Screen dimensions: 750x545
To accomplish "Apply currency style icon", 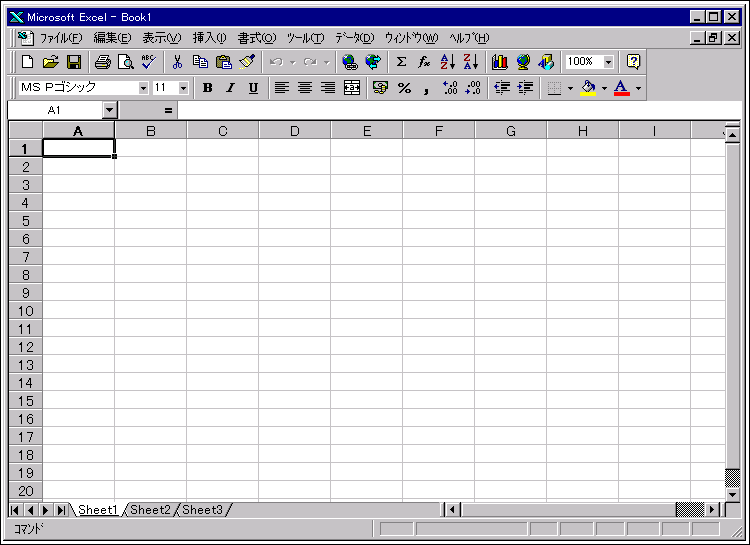I will 380,88.
